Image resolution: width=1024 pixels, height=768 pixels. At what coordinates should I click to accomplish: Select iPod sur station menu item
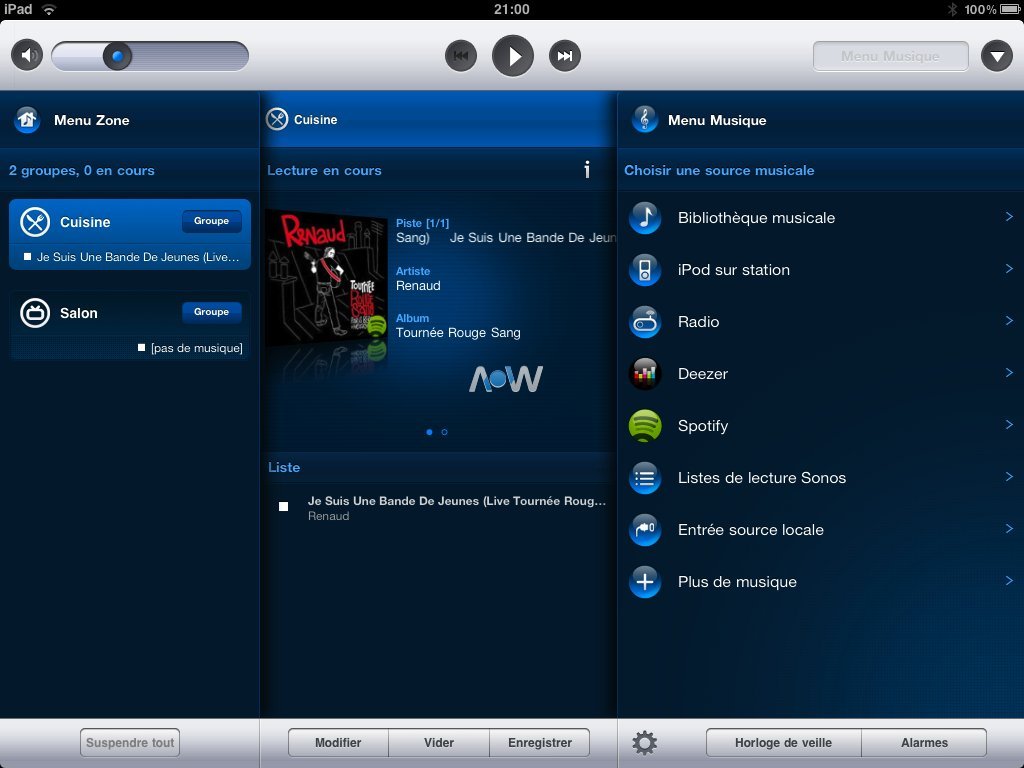click(x=733, y=270)
